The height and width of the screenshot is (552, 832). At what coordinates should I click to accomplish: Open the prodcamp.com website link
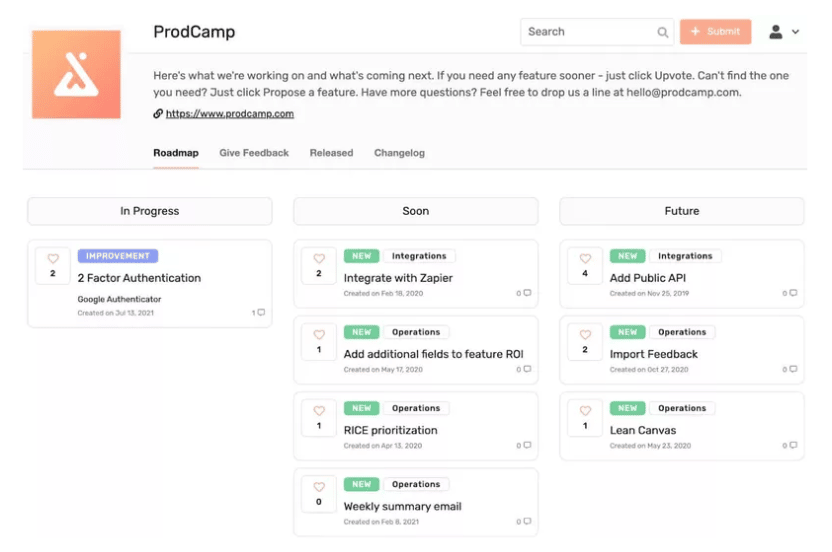(x=230, y=114)
